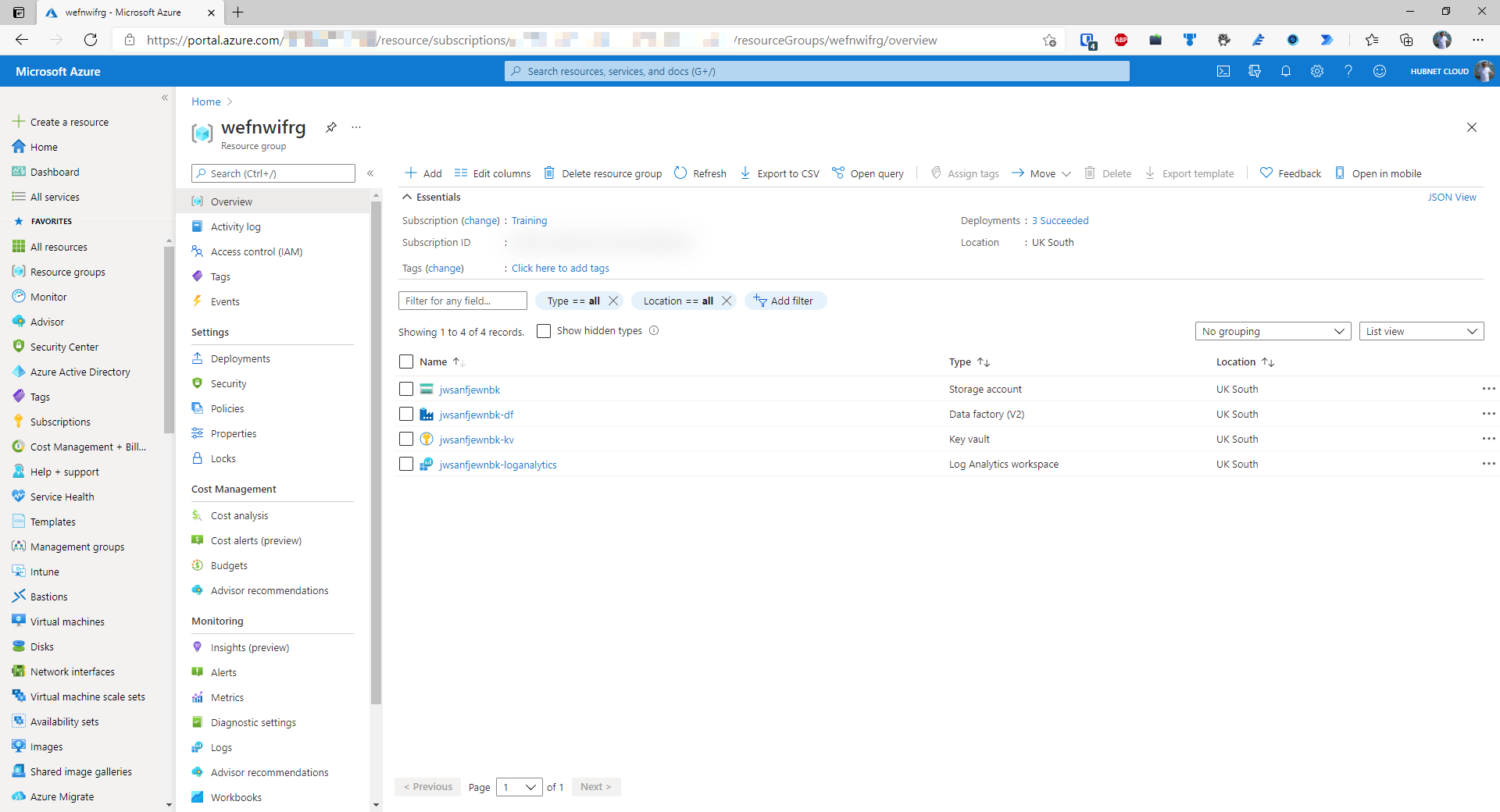Open jwsanfjewnbk-loganalytics resource
Image resolution: width=1500 pixels, height=812 pixels.
pos(498,465)
